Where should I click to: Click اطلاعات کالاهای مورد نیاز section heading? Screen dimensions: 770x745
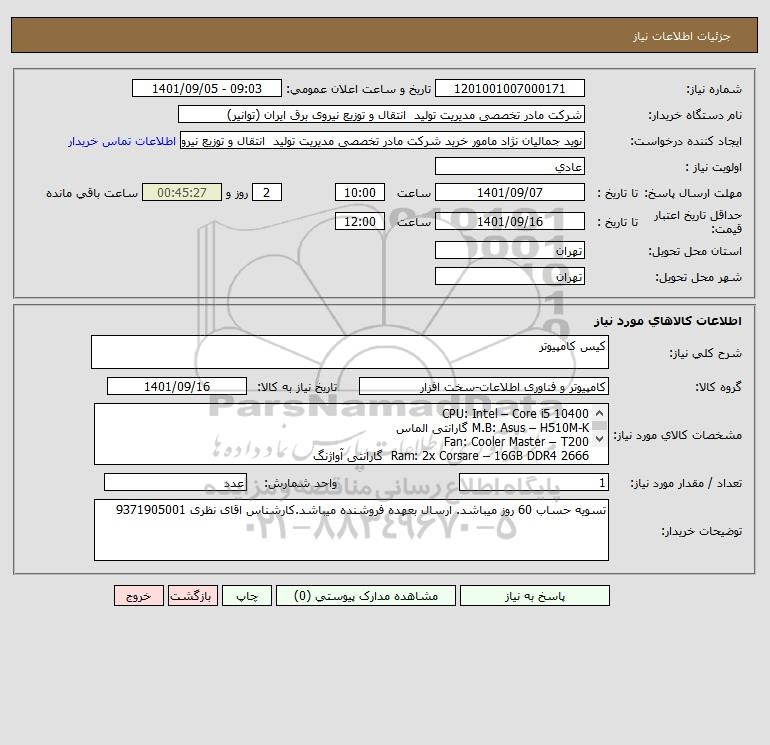(668, 321)
